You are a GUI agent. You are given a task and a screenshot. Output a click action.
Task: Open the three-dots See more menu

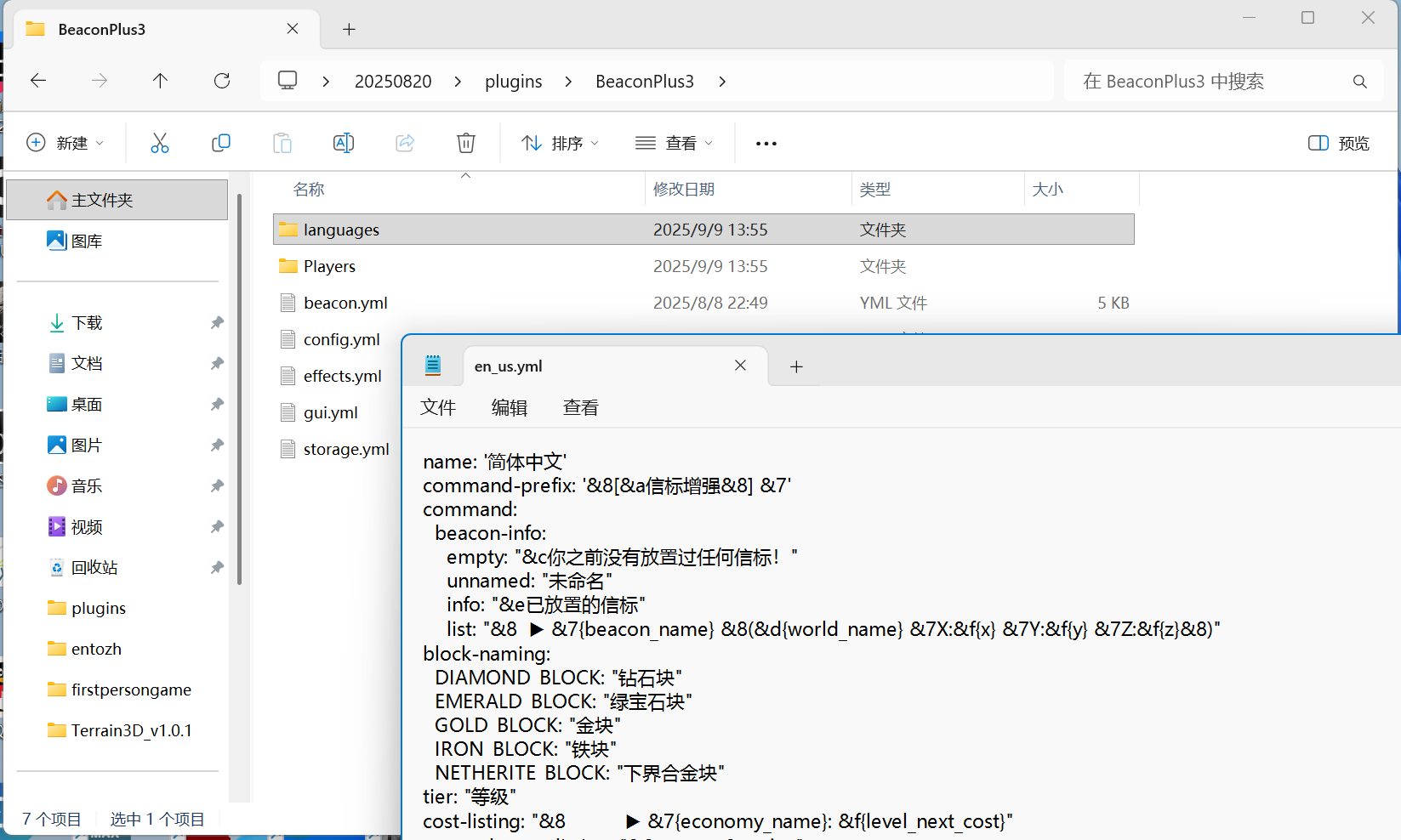pos(766,144)
